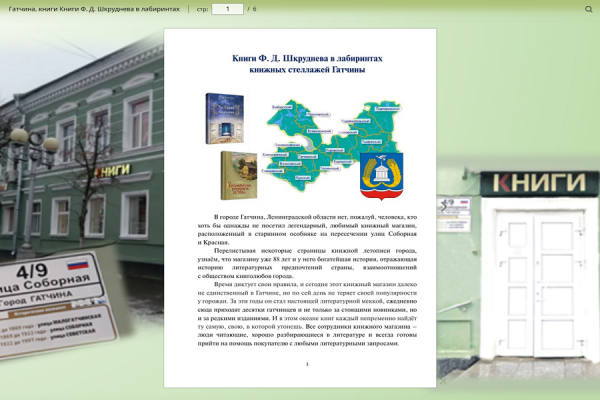Viewport: 600px width, 400px height.
Task: Open the blue book cover image
Action: pyautogui.click(x=225, y=118)
